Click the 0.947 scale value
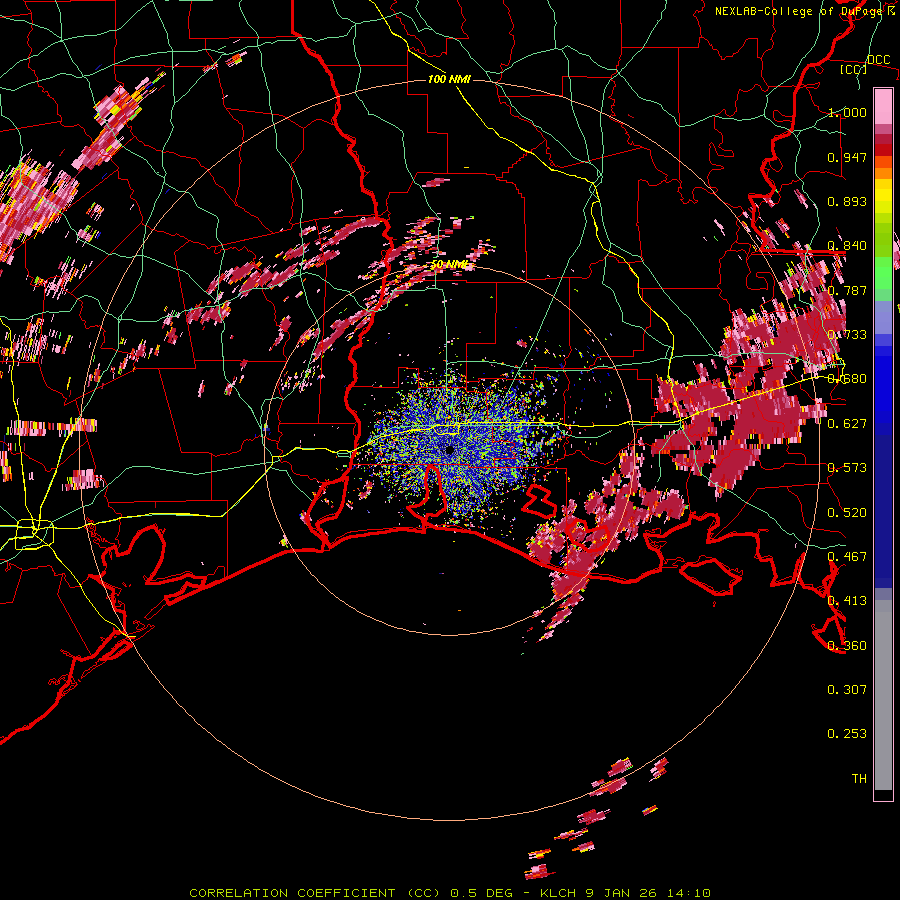Screen dimensions: 900x900 point(847,157)
